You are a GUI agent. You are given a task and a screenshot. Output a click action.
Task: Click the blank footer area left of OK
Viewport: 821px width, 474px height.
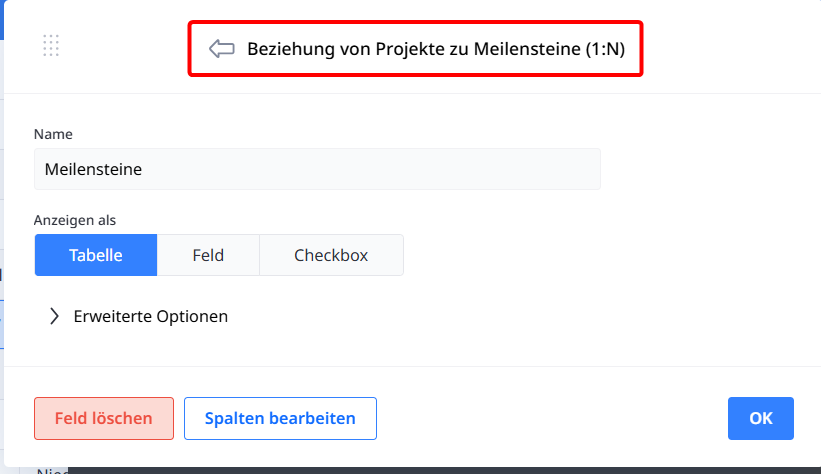(550, 418)
